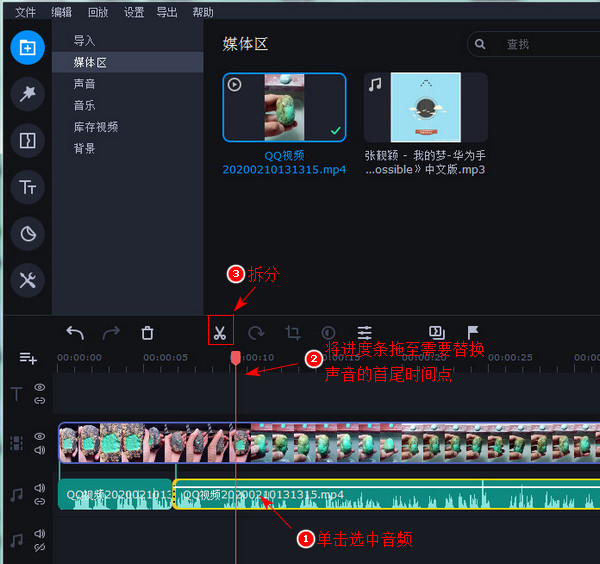Select the yellow-outlined audio clip
This screenshot has width=600, height=564.
coord(386,494)
